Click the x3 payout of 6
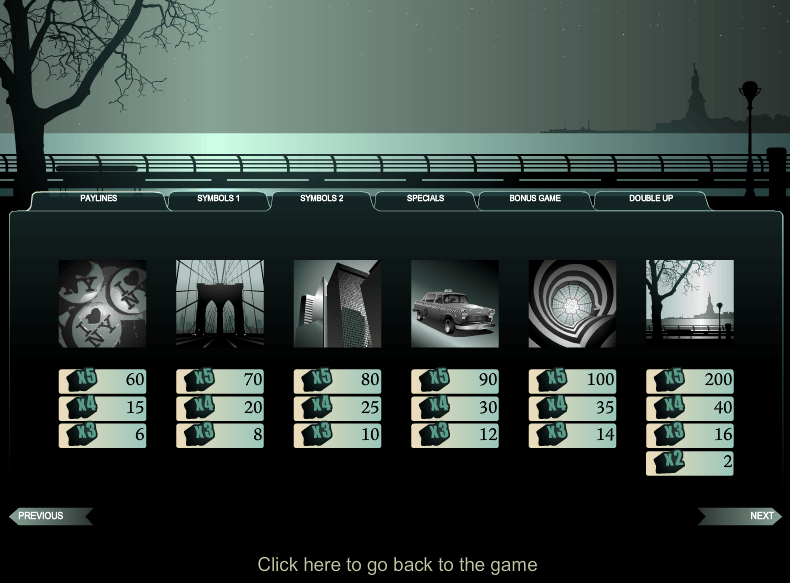The image size is (790, 583). (x=102, y=435)
